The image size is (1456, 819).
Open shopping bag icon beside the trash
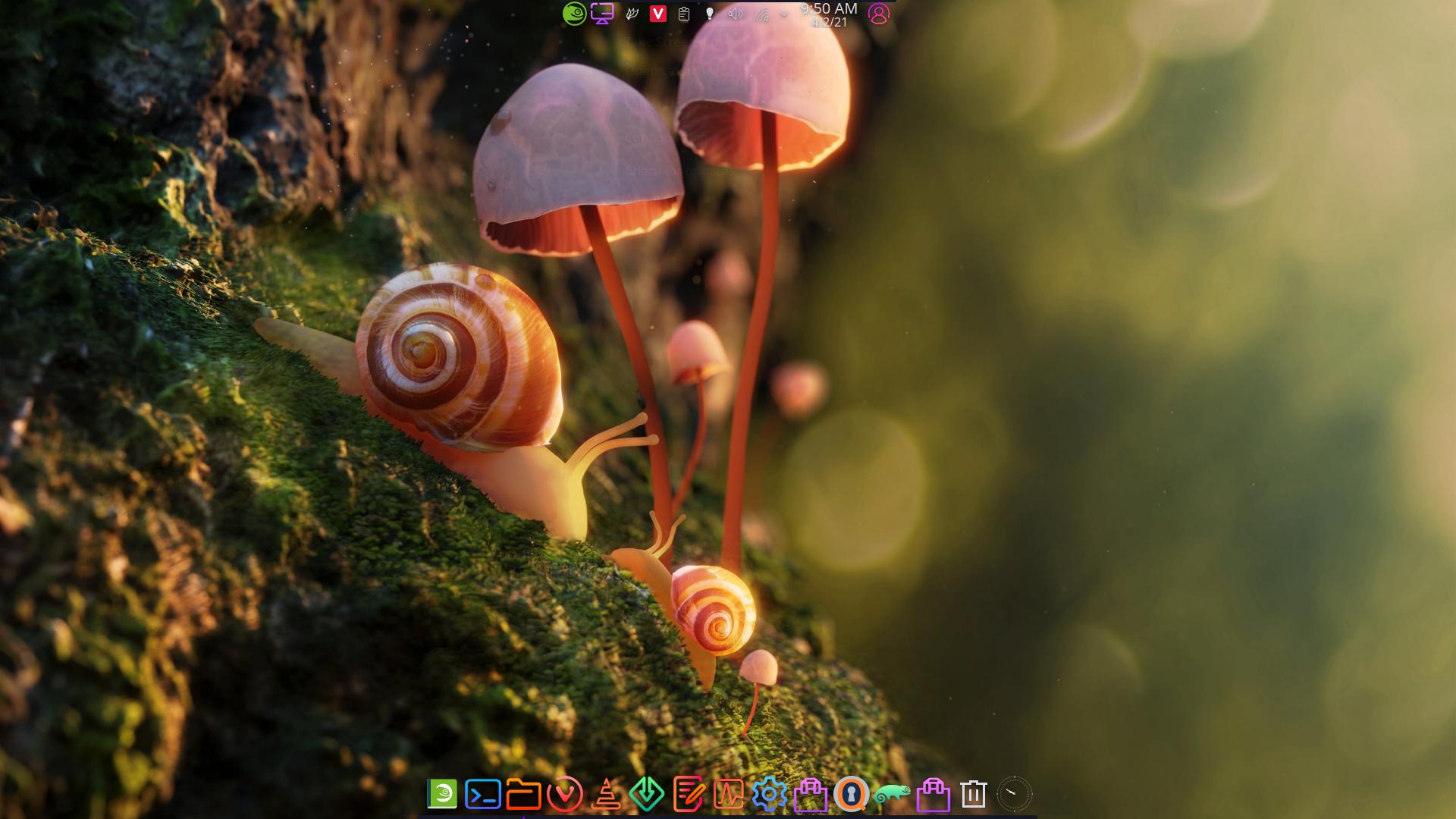click(934, 795)
